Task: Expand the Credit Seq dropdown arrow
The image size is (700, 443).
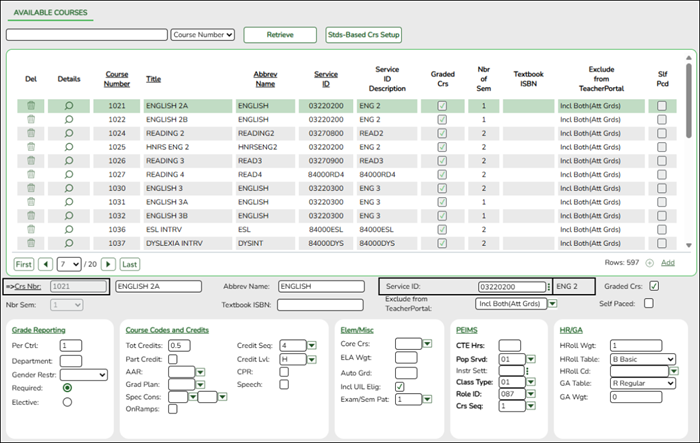Action: pos(312,345)
